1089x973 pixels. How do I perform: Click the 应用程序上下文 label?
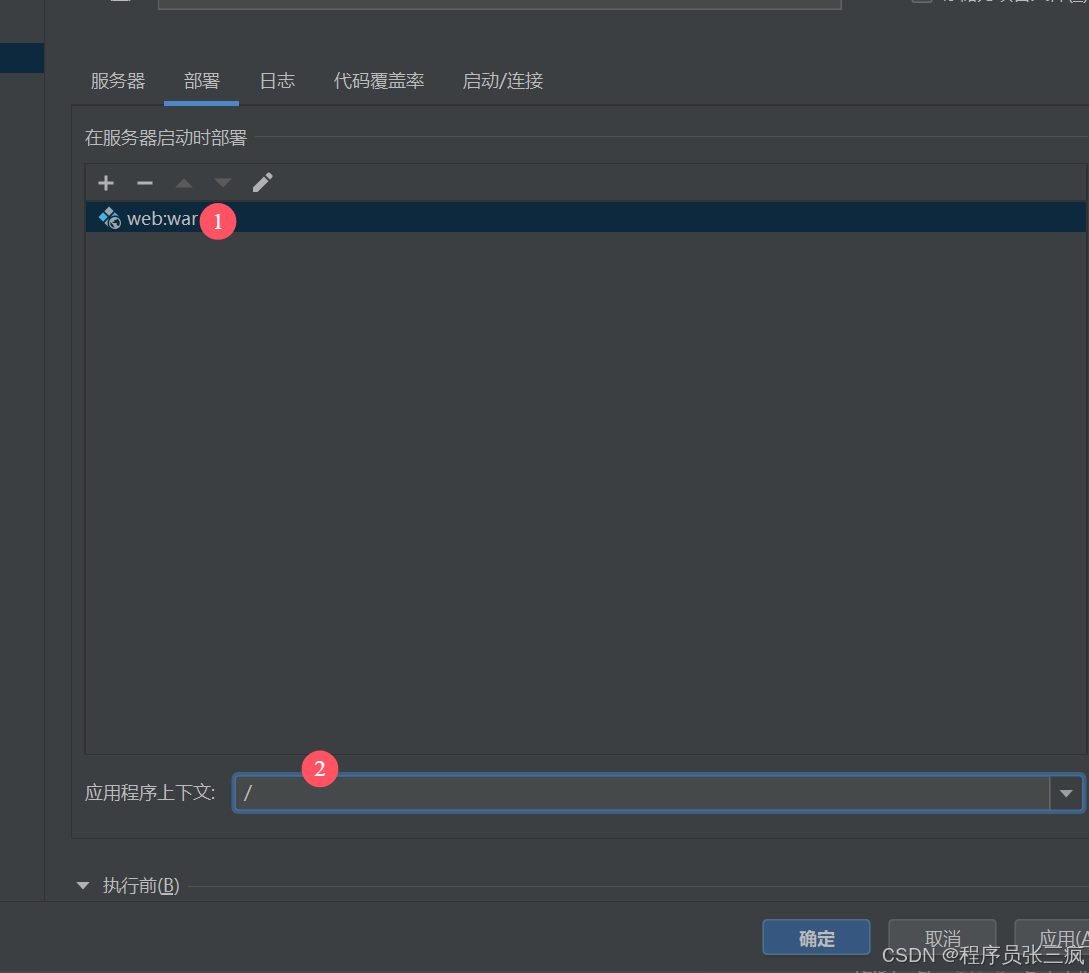click(150, 792)
